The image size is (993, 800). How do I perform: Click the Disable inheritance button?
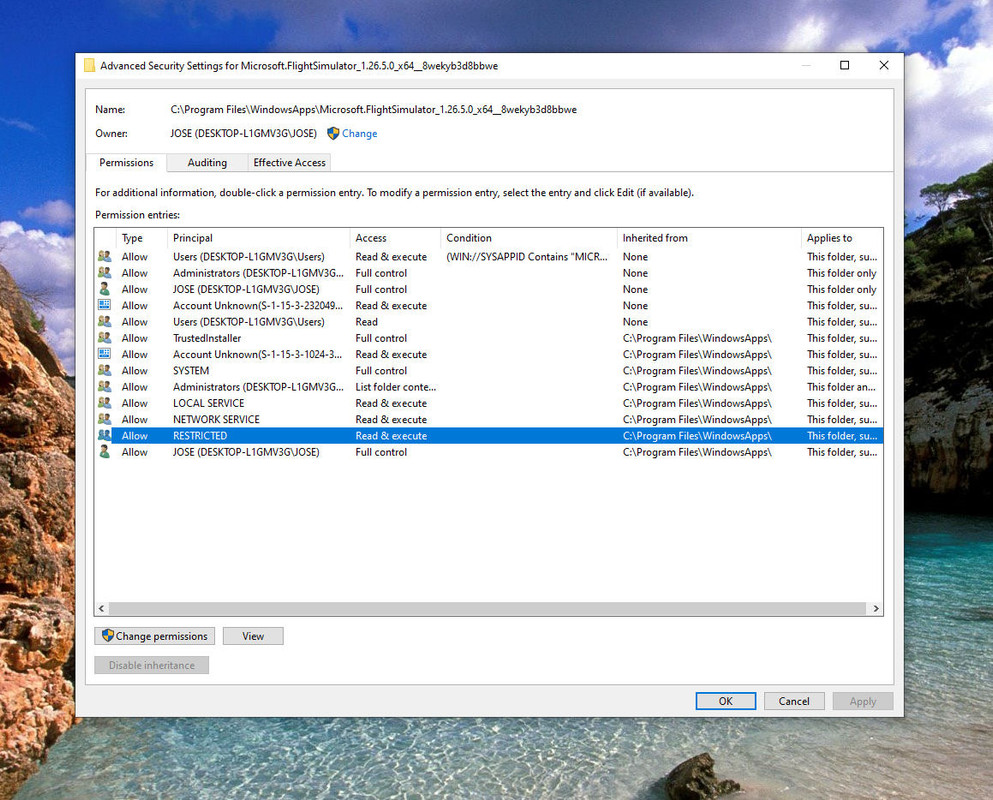point(151,665)
